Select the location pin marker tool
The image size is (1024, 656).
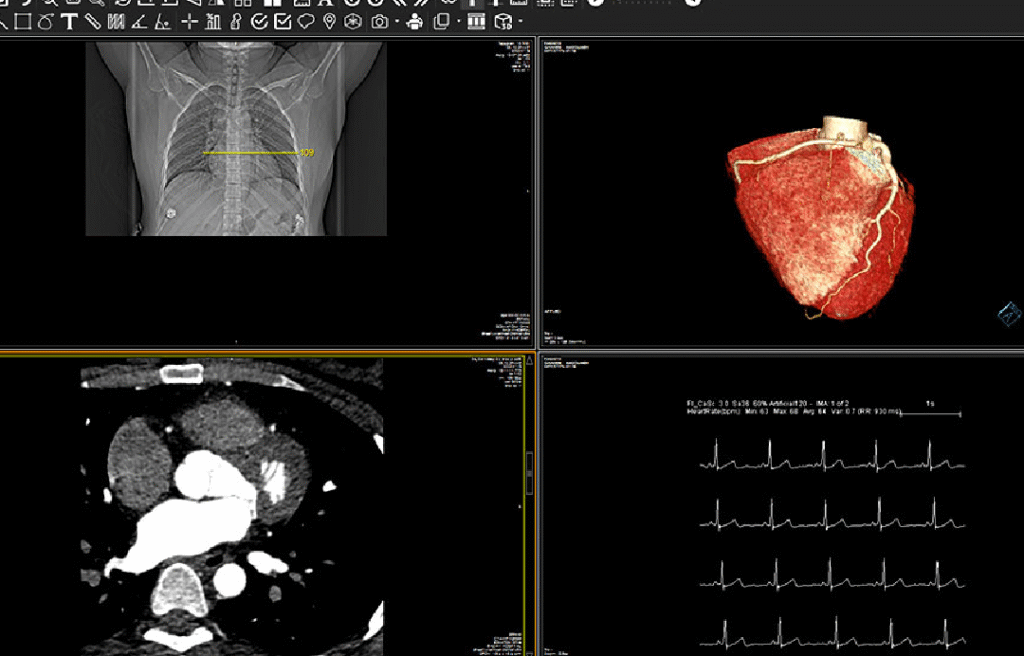click(329, 22)
